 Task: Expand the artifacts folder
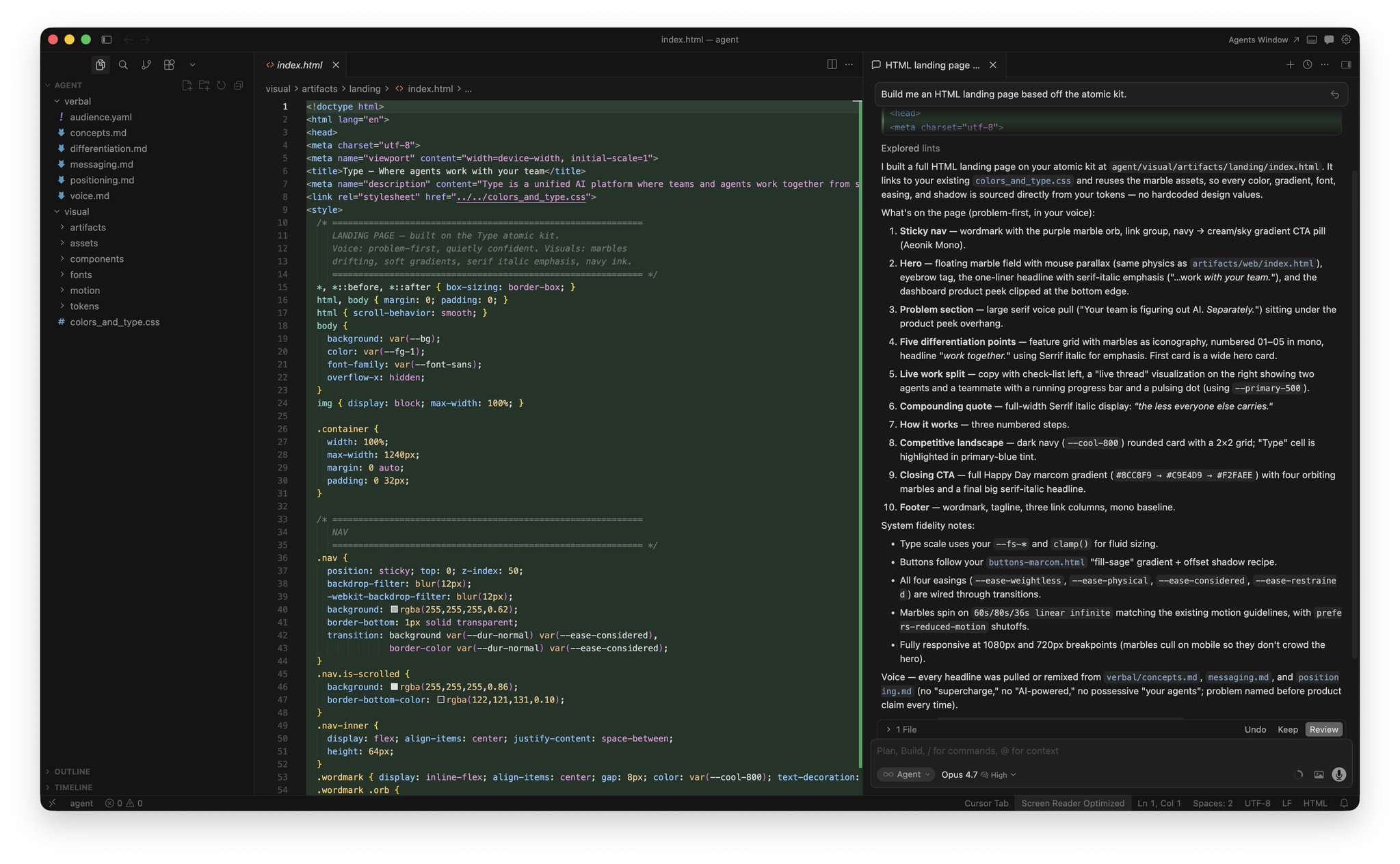point(88,227)
